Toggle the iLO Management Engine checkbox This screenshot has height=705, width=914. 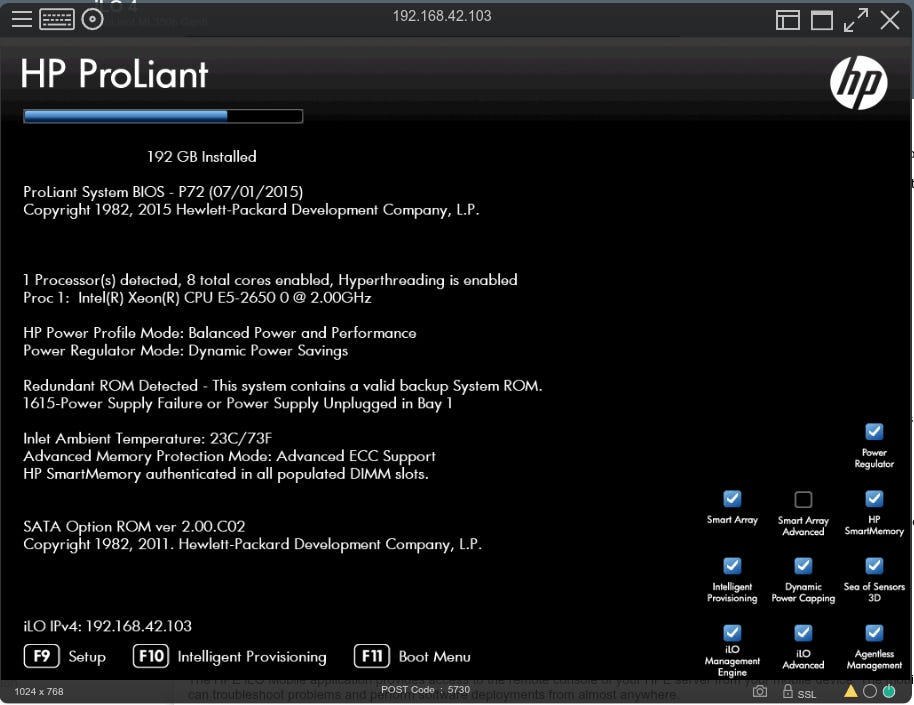click(x=732, y=633)
